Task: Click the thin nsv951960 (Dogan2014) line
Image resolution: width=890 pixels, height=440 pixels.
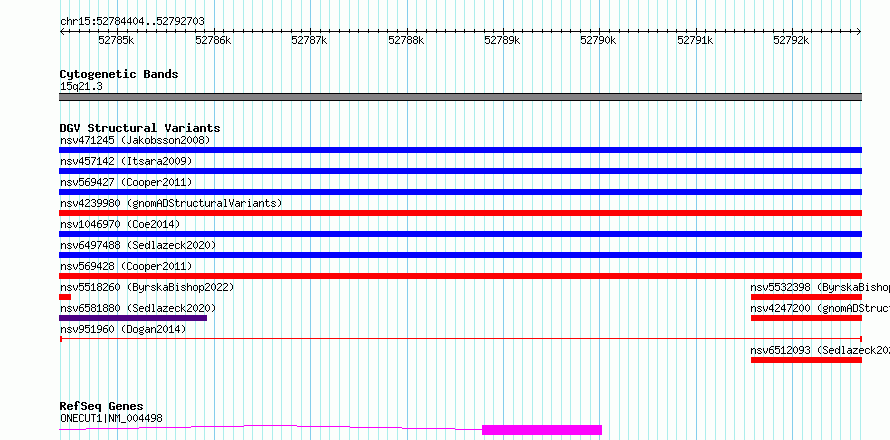Action: point(460,339)
